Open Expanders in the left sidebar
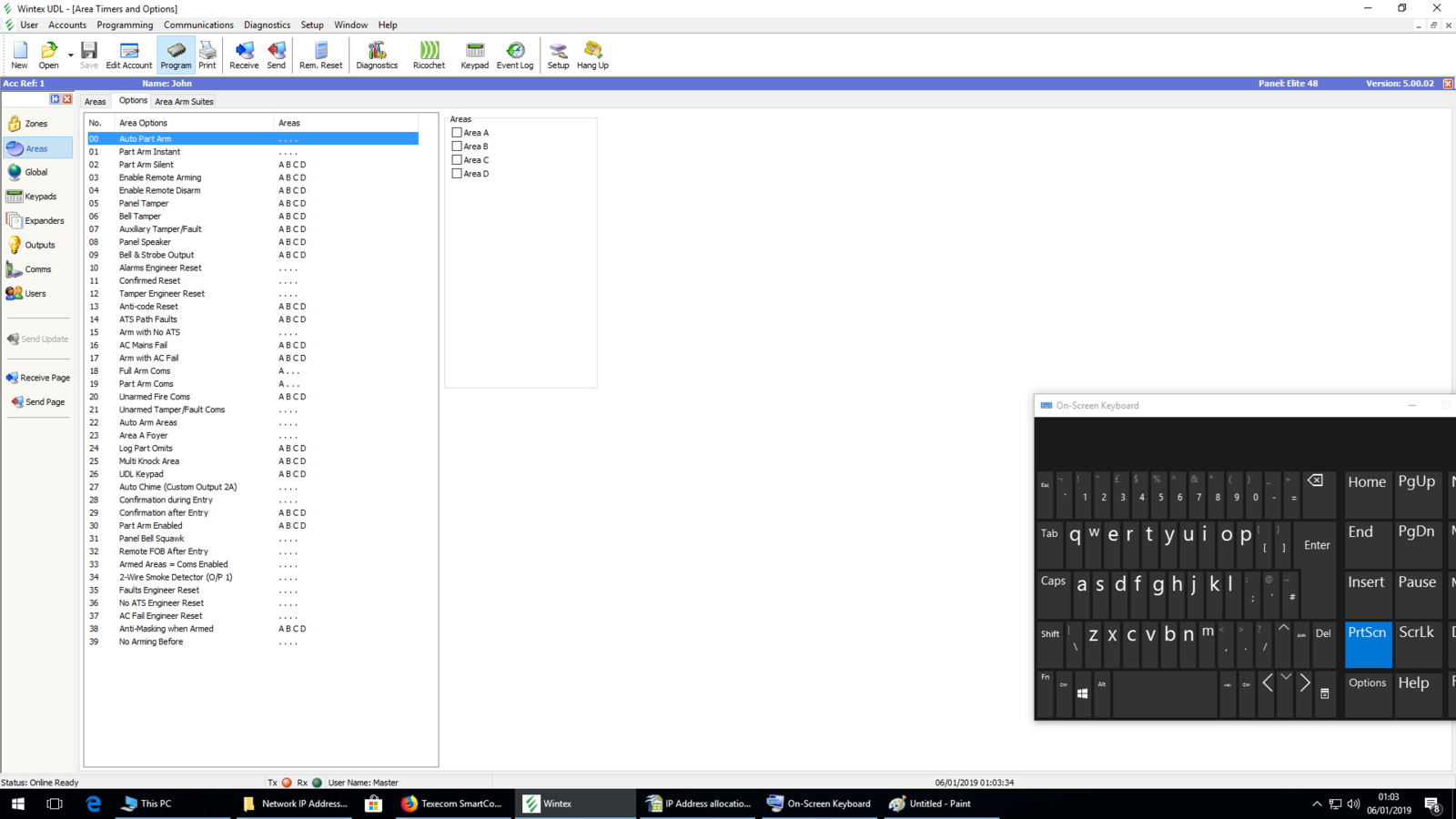The height and width of the screenshot is (819, 1456). point(37,221)
